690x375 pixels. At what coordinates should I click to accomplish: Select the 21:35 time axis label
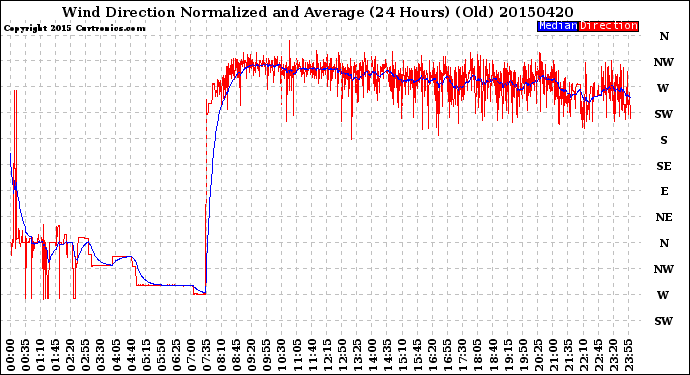568,355
